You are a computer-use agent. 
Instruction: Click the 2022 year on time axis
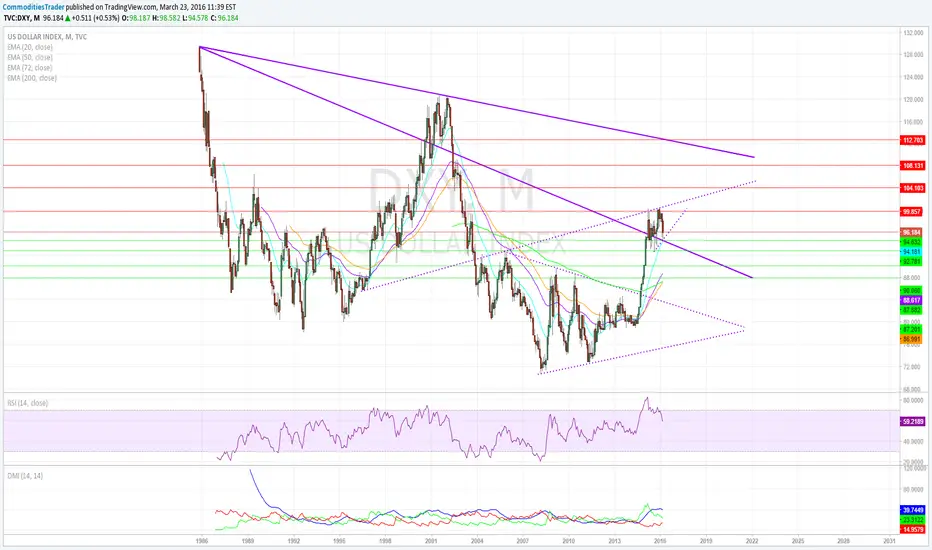752,541
